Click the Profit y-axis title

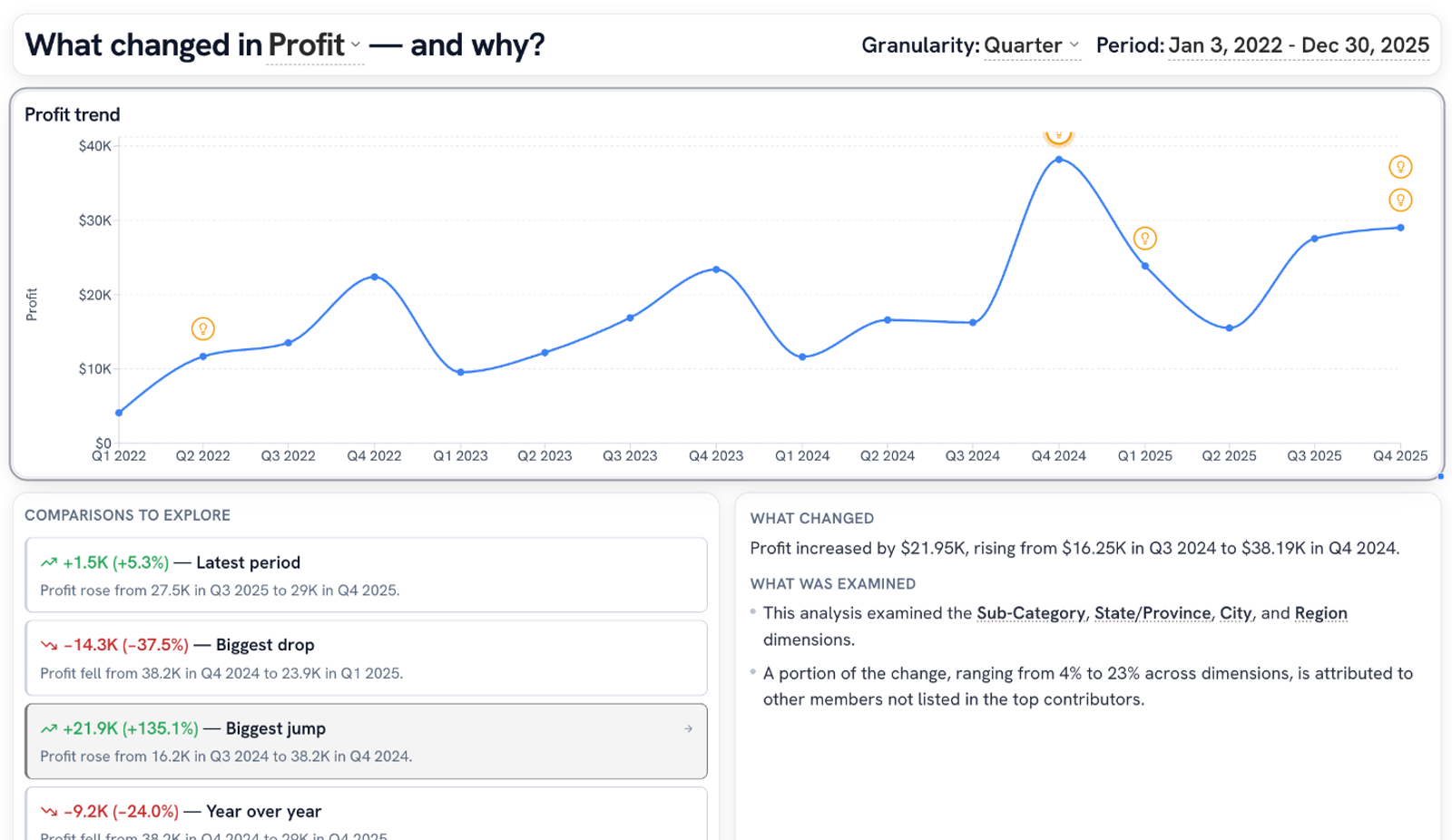[x=32, y=305]
